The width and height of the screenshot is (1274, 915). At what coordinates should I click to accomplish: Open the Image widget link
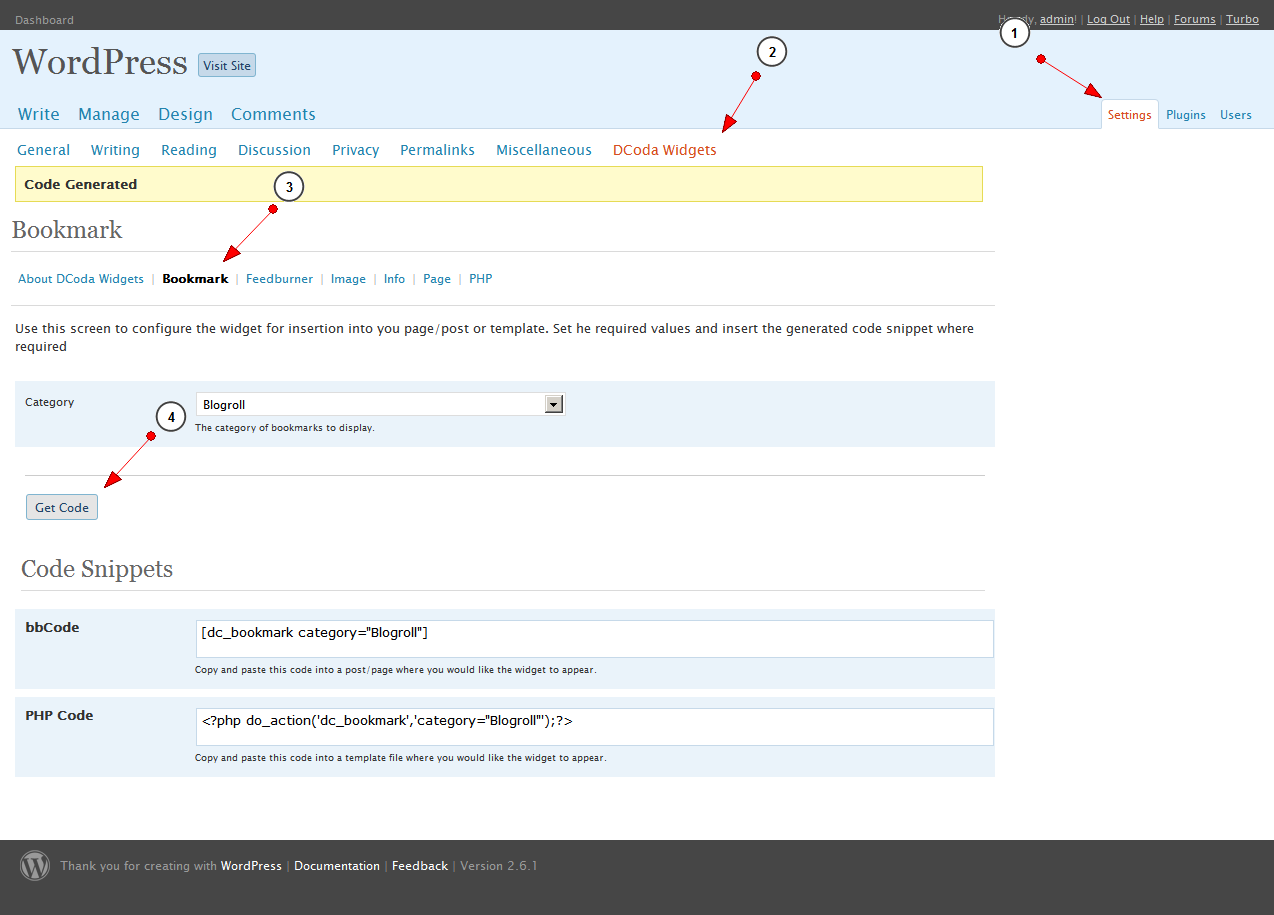point(348,279)
